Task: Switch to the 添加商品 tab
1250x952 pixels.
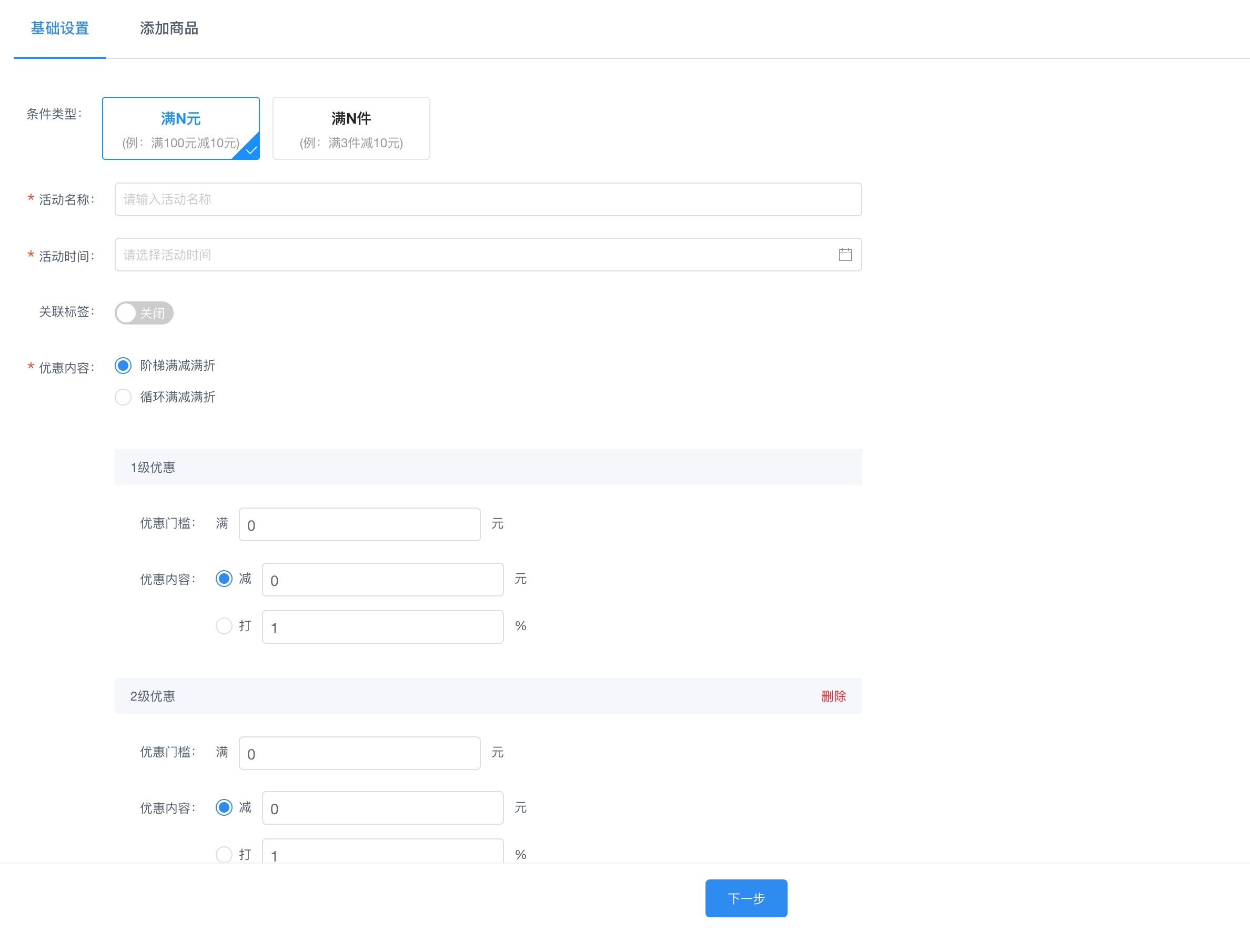Action: click(x=169, y=28)
